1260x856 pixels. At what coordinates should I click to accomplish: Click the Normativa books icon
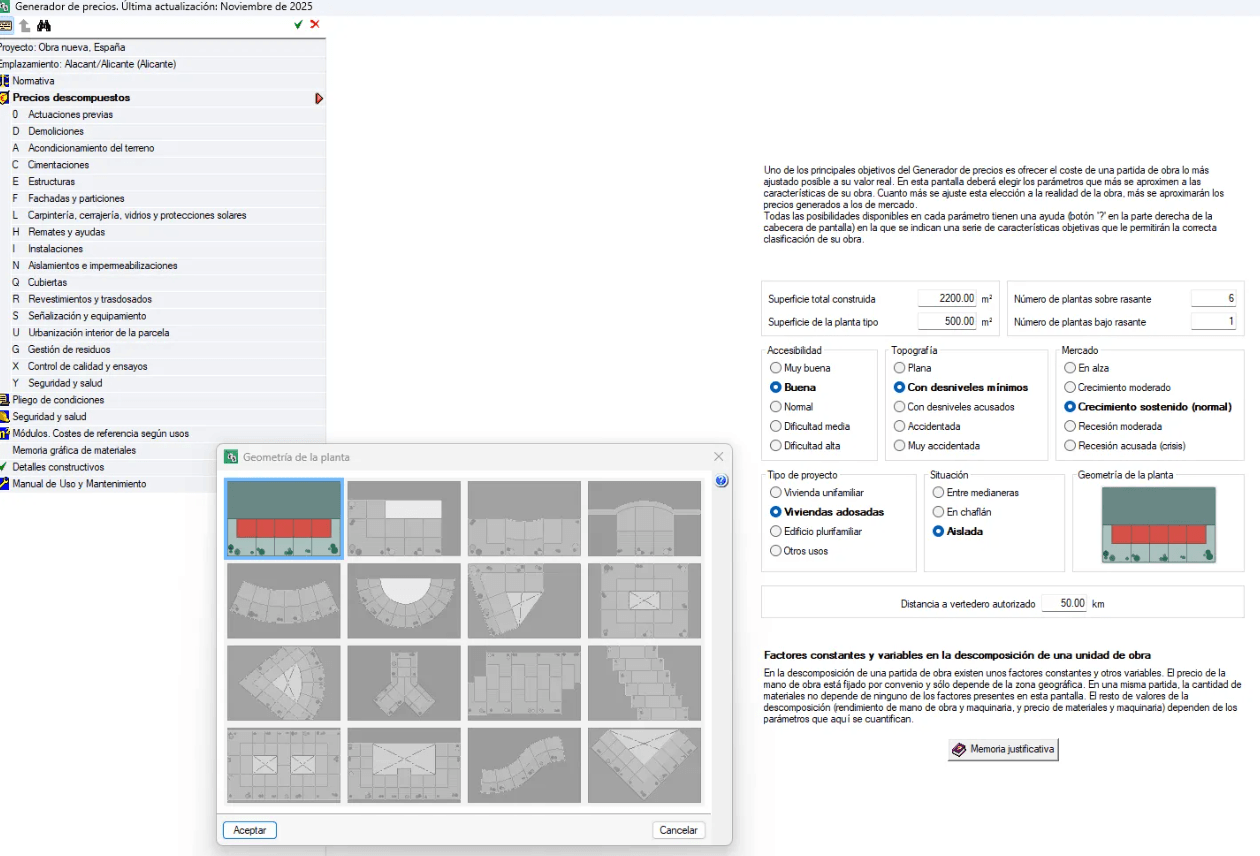click(4, 81)
